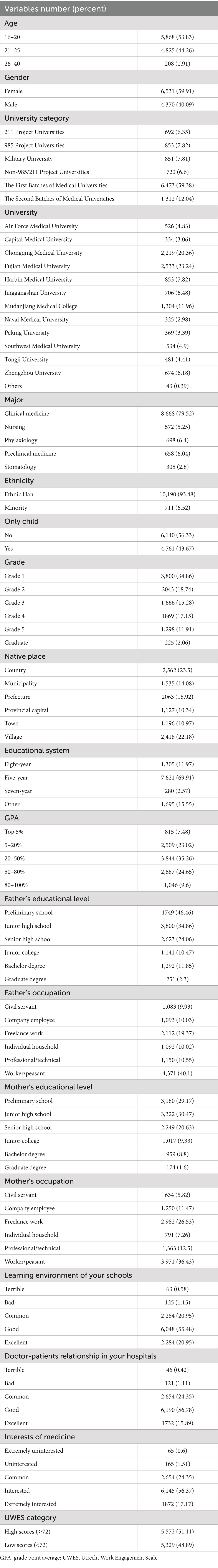Click the University category section heading
The image size is (218, 1568).
pos(36,118)
